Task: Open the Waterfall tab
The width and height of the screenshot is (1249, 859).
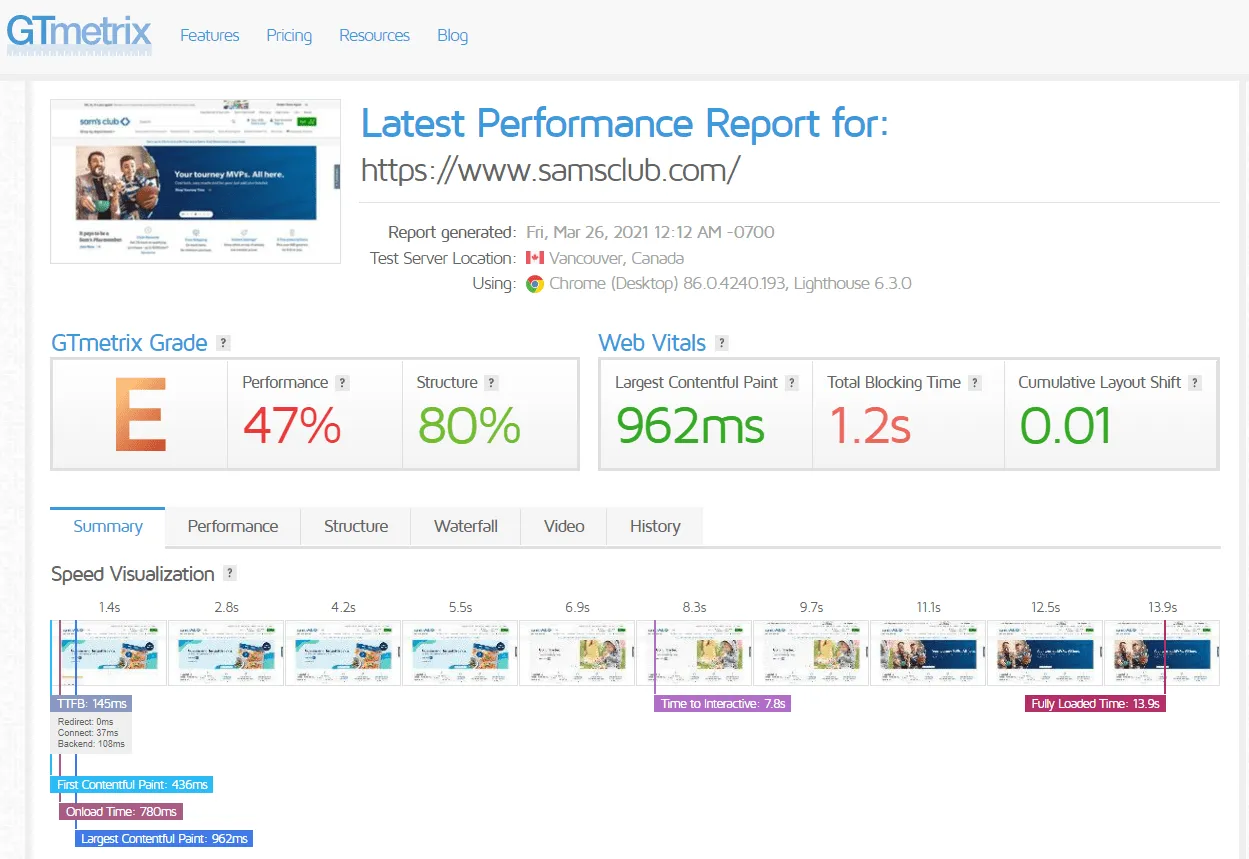Action: click(x=465, y=526)
